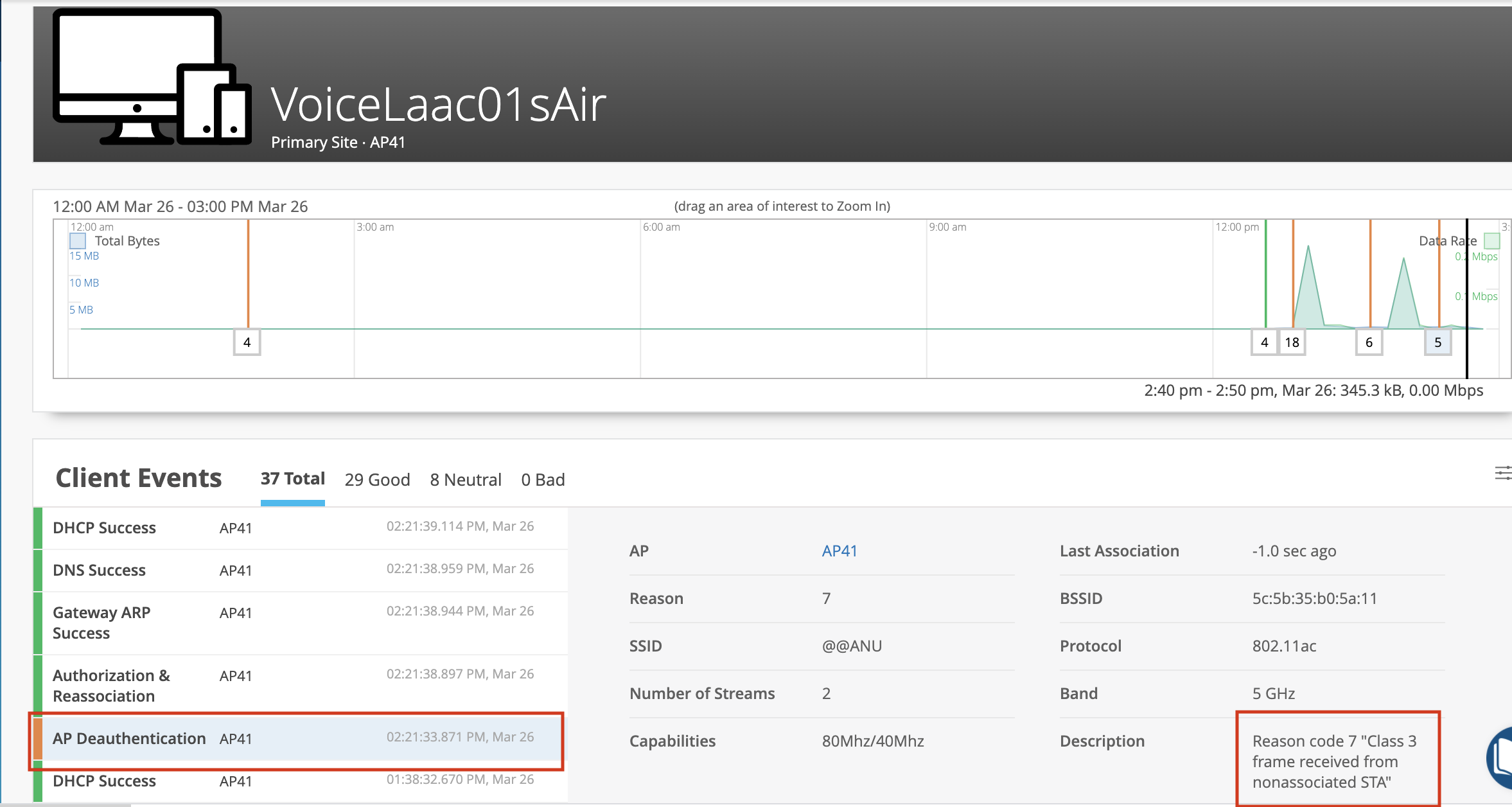Click the 18 events timeline marker
The height and width of the screenshot is (807, 1512).
pos(1292,342)
